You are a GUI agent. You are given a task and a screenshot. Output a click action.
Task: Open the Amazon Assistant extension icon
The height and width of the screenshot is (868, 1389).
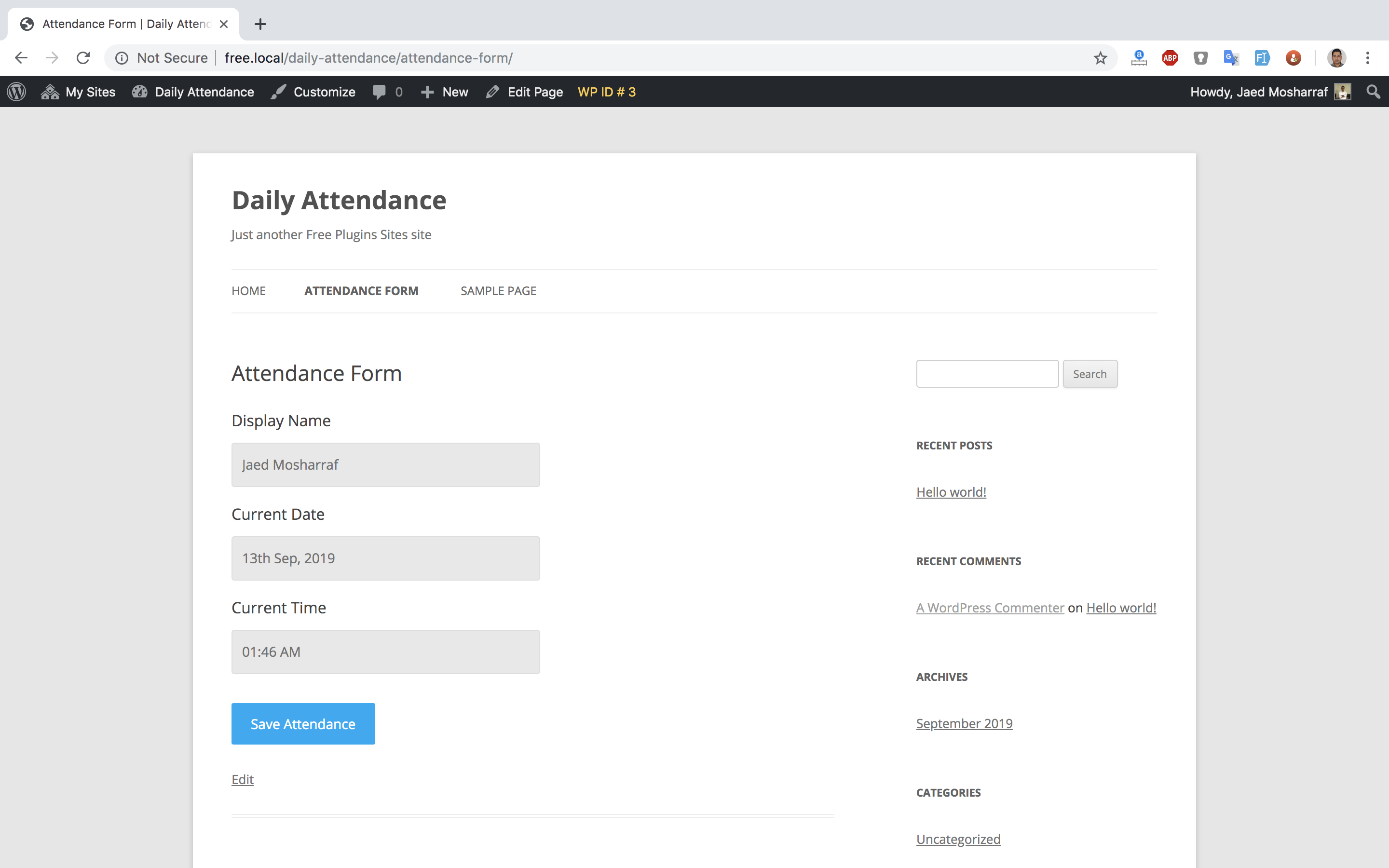[1139, 58]
